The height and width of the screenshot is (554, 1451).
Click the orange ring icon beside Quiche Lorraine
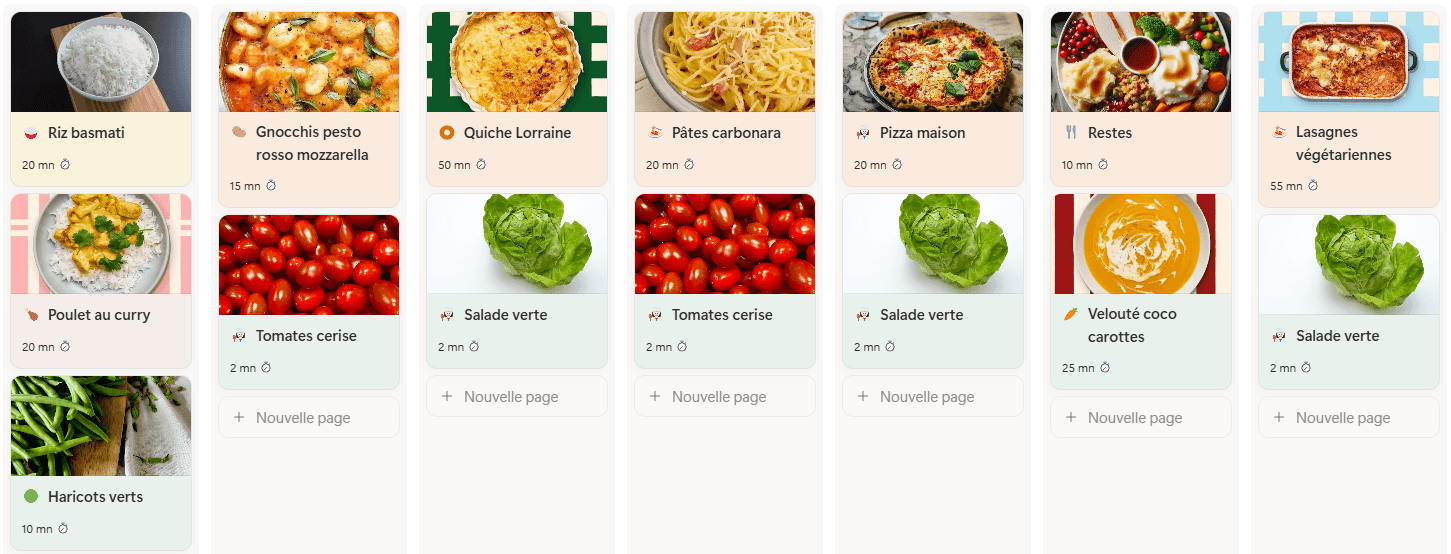[x=447, y=133]
